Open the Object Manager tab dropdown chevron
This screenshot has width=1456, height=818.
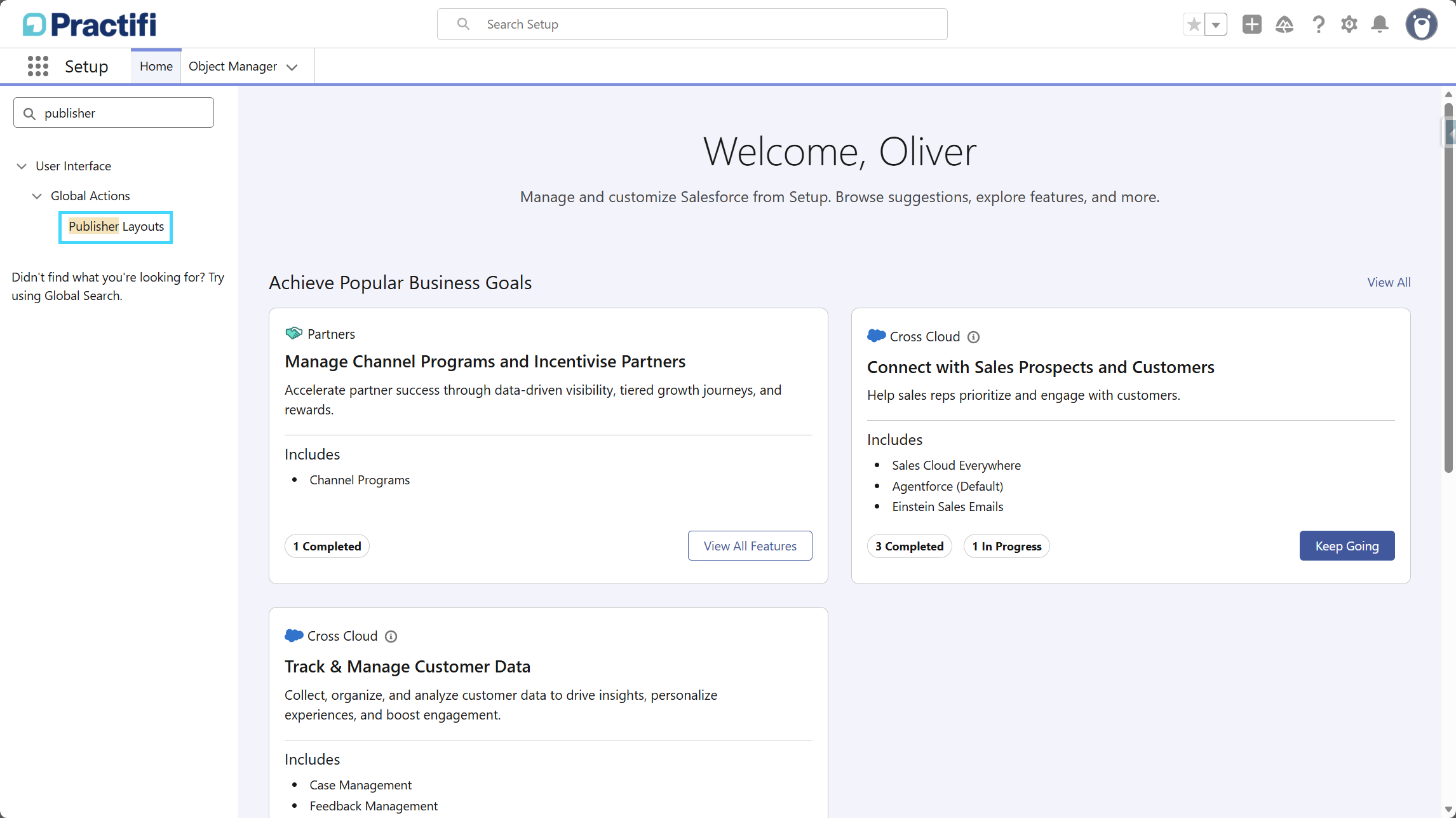coord(292,67)
